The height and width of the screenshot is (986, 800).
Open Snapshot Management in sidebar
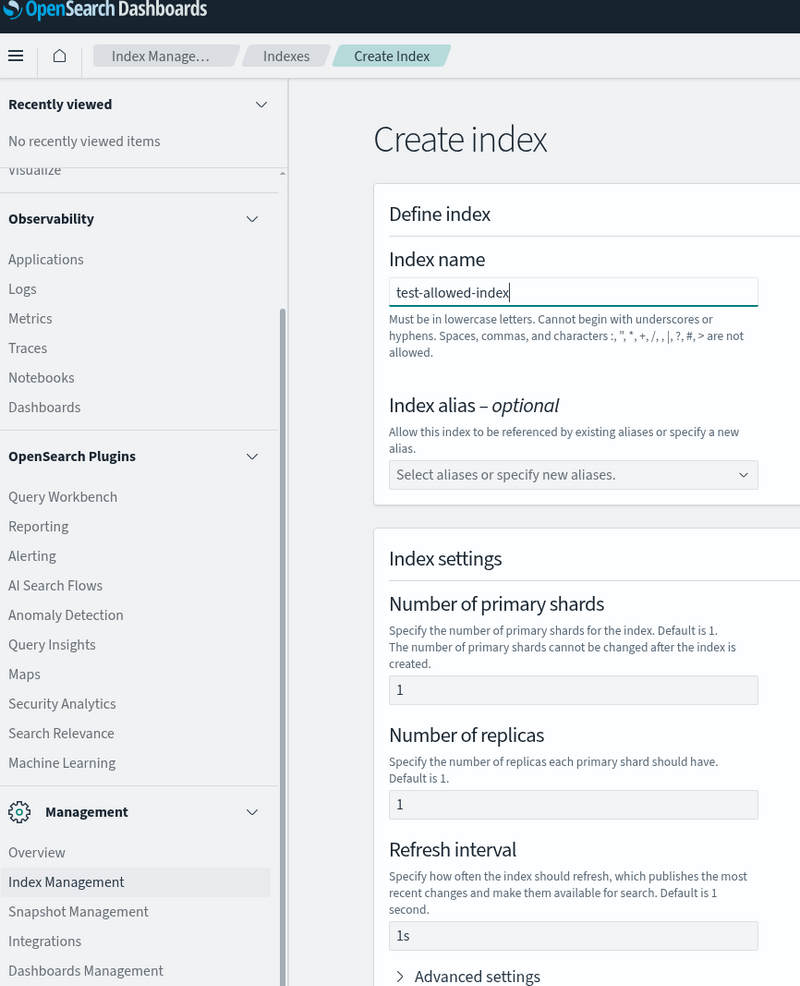tap(78, 911)
